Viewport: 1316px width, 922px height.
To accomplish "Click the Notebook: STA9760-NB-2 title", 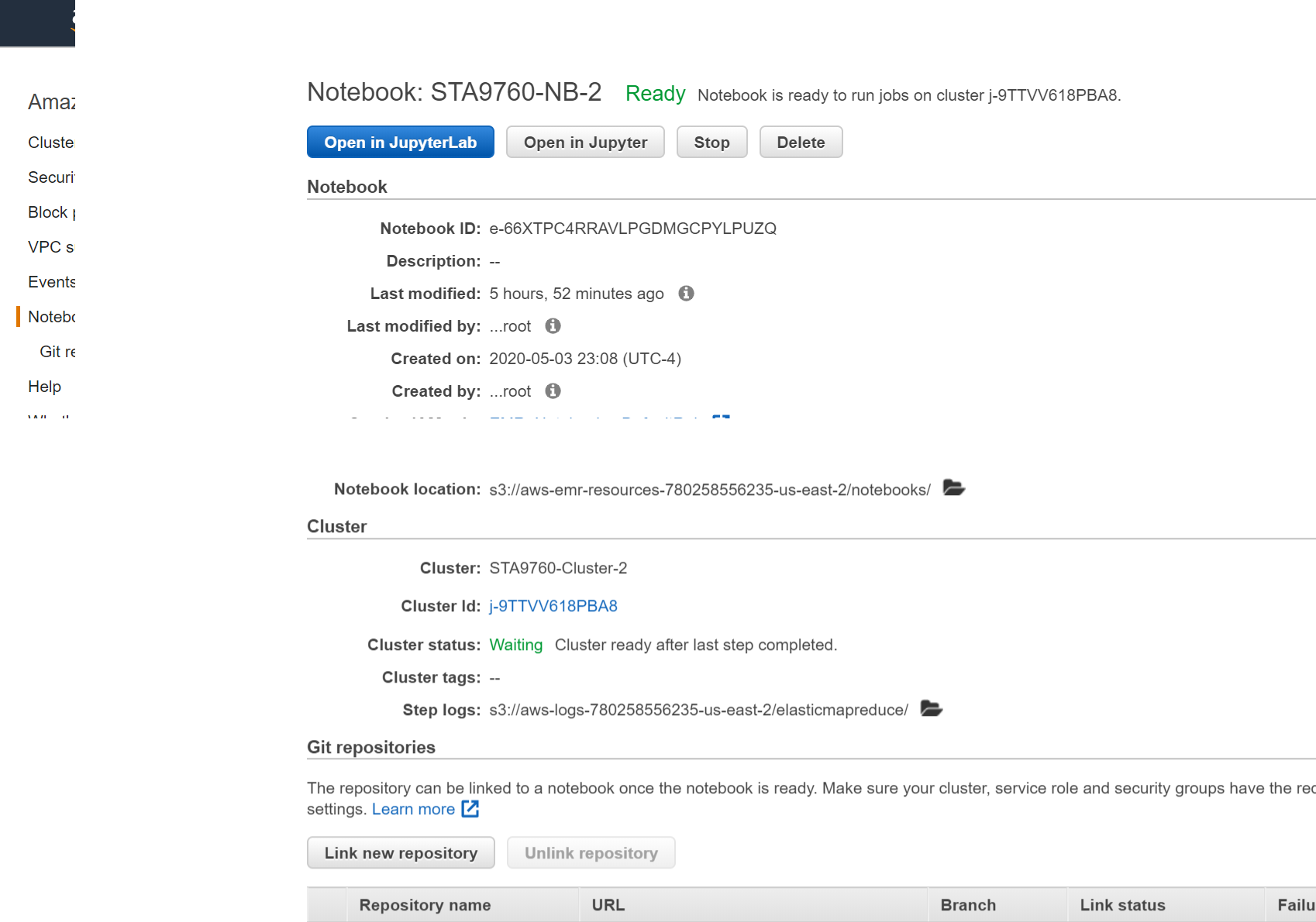I will click(454, 92).
